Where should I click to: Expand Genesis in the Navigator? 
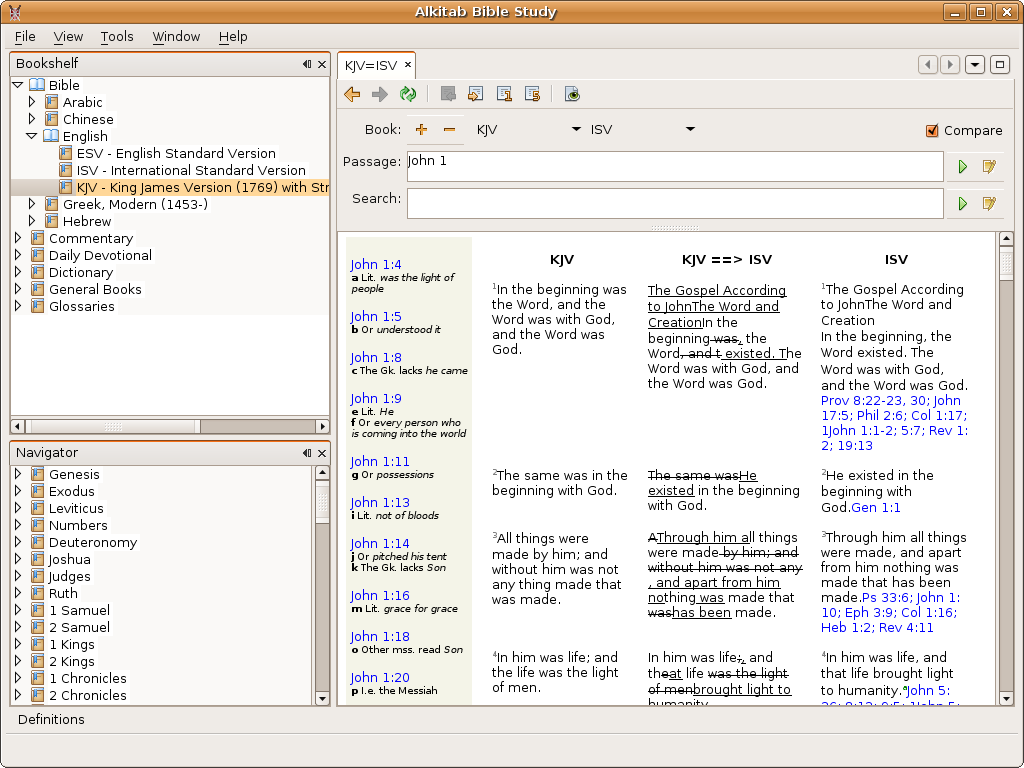pyautogui.click(x=18, y=474)
